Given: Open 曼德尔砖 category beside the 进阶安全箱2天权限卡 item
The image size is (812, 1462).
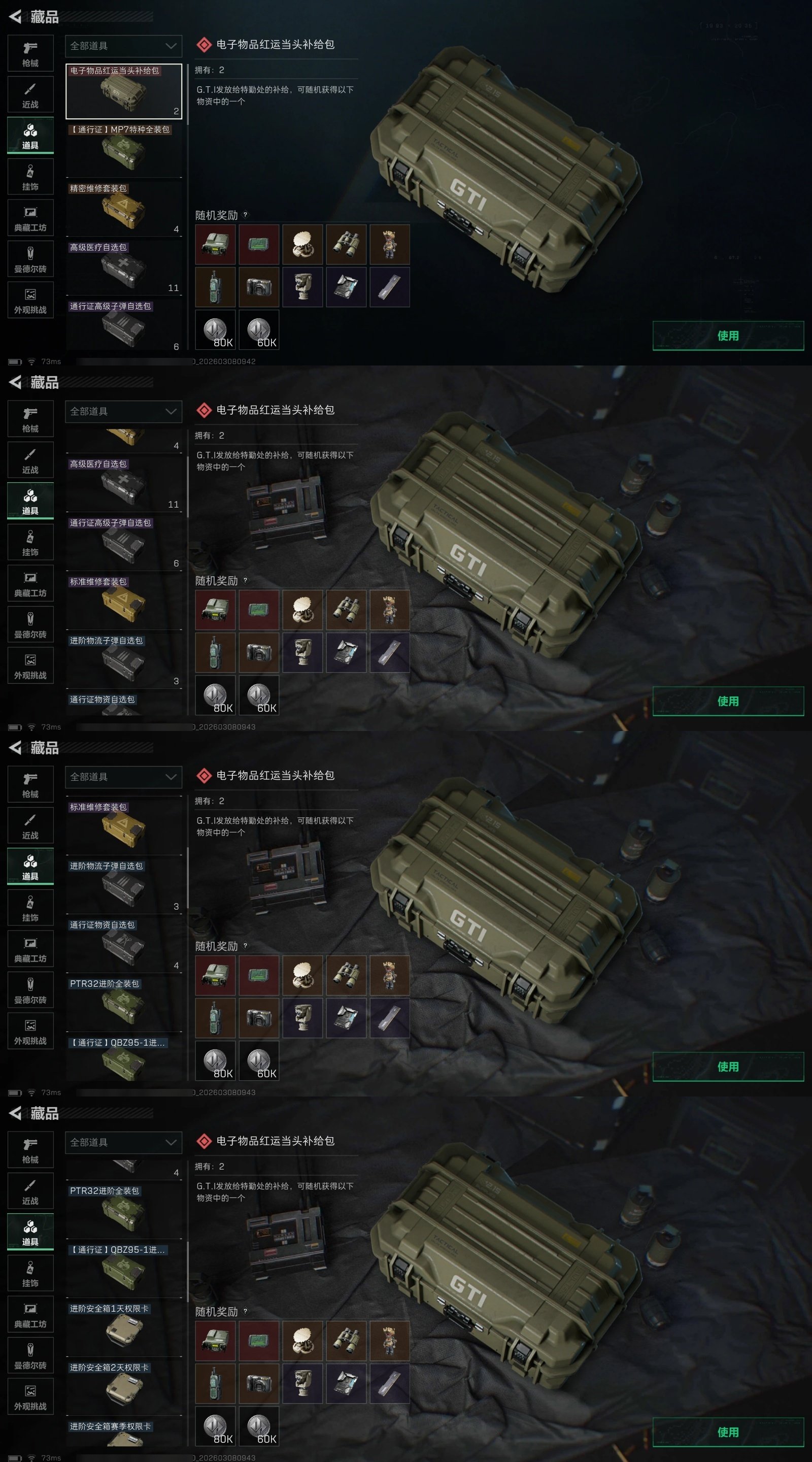Looking at the screenshot, I should coord(30,1356).
